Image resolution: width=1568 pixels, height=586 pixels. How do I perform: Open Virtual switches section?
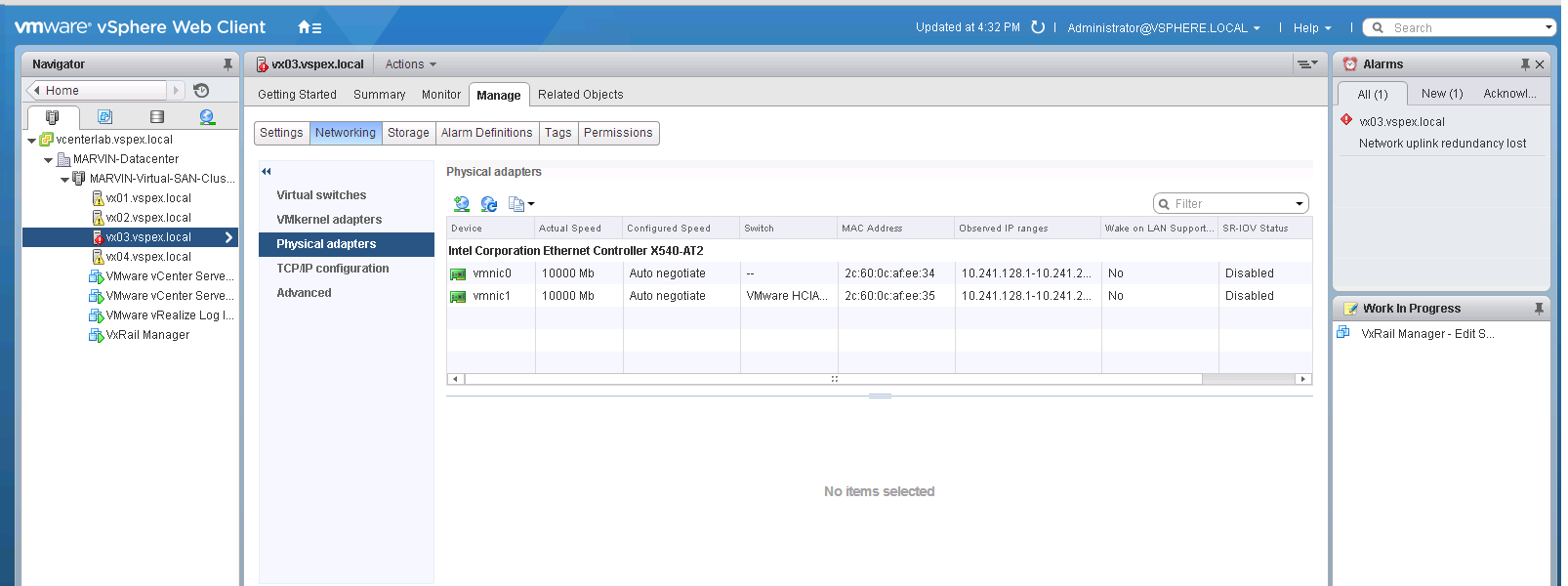pos(321,195)
